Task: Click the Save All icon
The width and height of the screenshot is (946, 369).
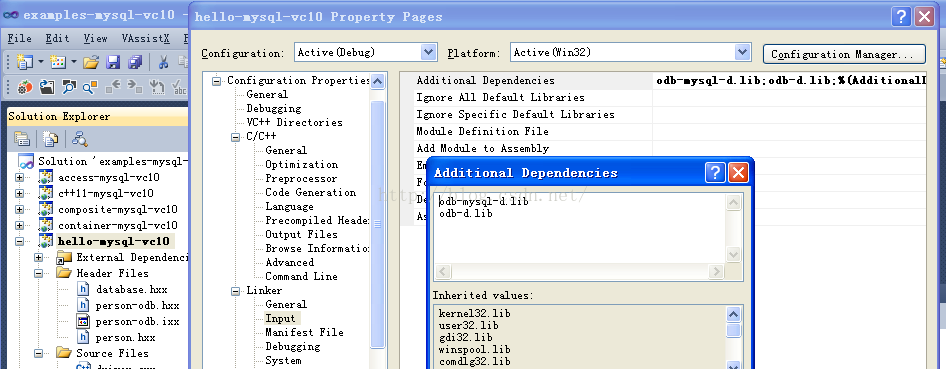Action: pos(134,62)
